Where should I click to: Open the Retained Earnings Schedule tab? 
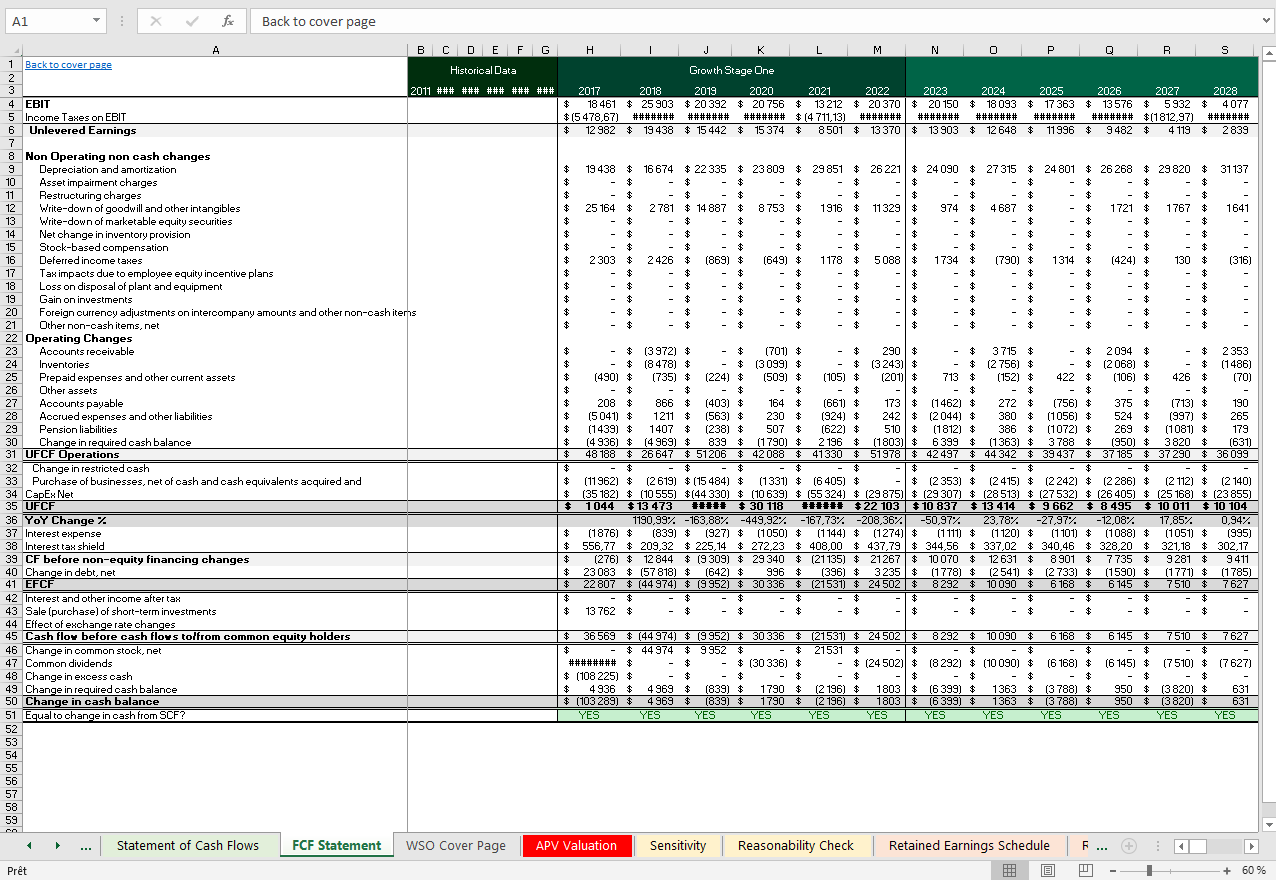[969, 846]
